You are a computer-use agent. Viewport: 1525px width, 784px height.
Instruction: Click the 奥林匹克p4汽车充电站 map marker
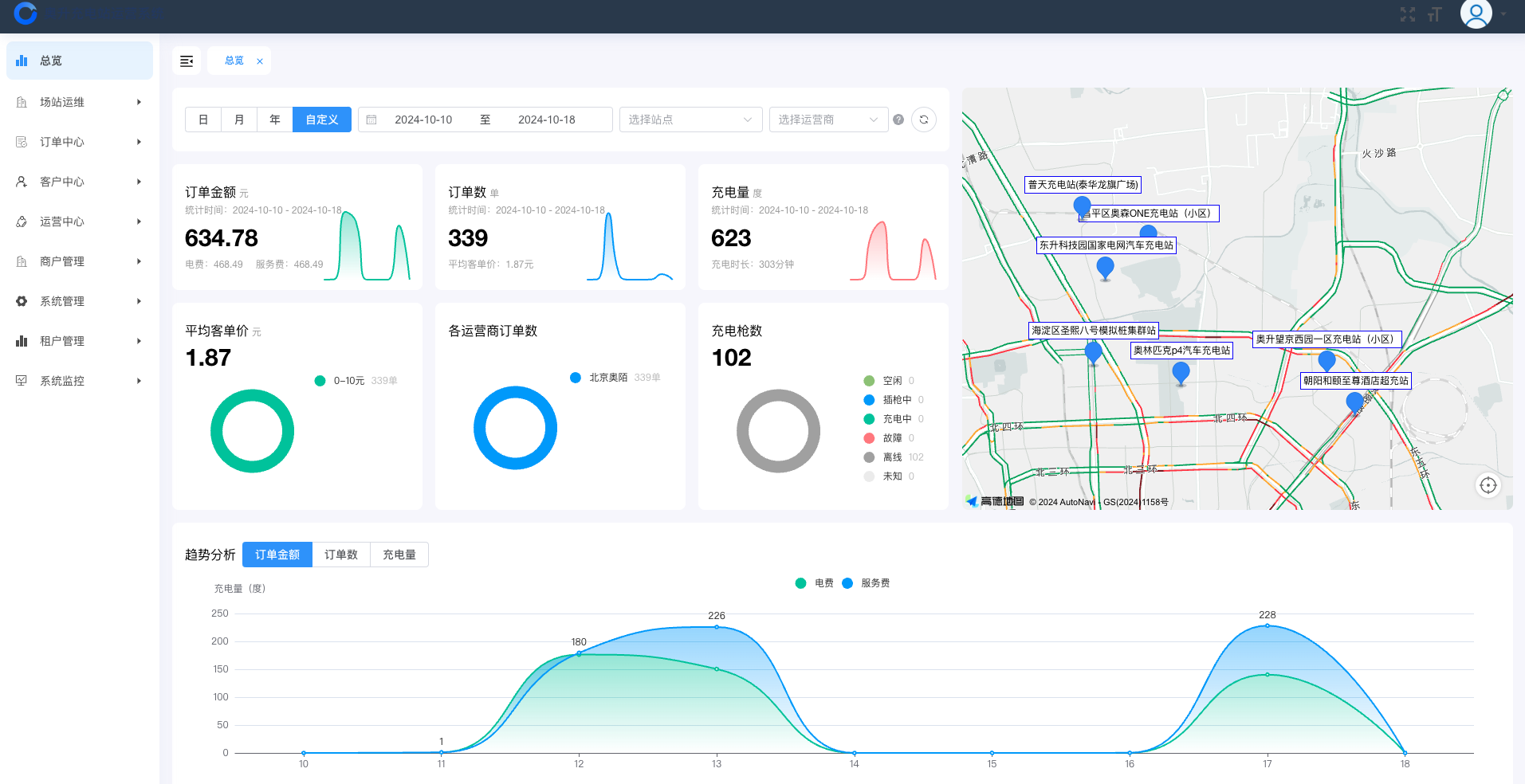pos(1181,371)
